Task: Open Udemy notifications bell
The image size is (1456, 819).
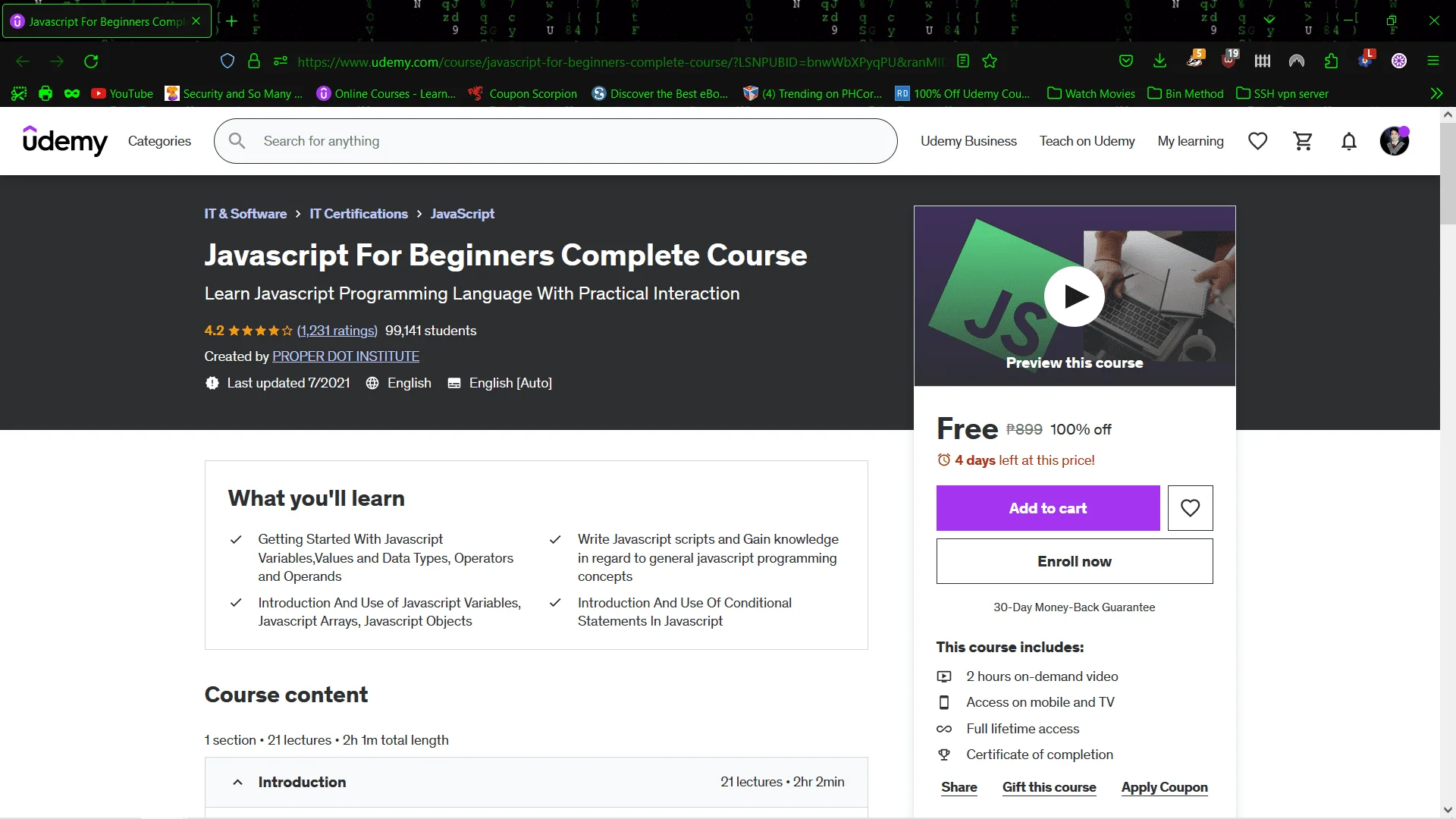Action: pos(1348,141)
